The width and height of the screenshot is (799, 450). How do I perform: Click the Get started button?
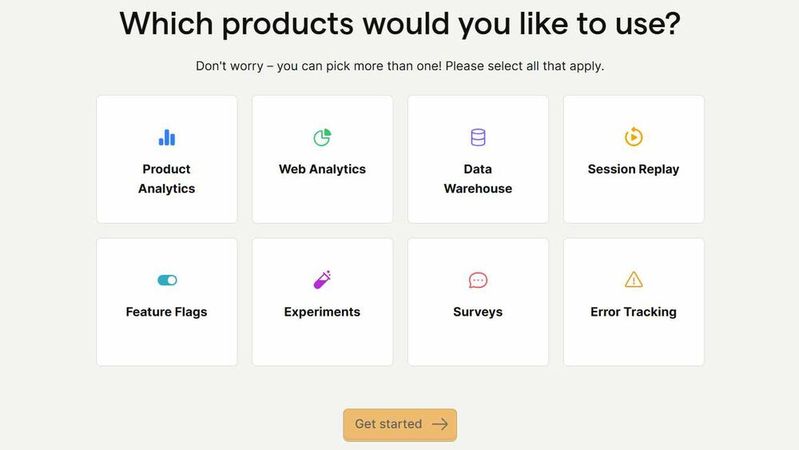400,425
